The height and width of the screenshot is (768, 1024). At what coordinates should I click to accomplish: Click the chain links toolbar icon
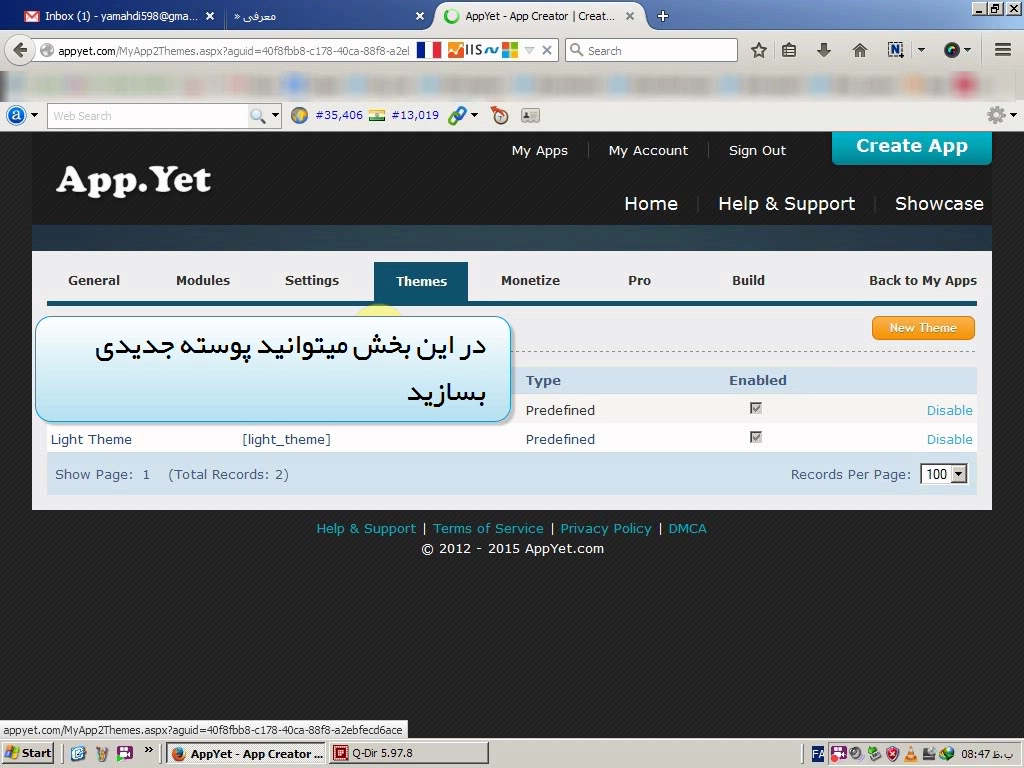click(457, 116)
